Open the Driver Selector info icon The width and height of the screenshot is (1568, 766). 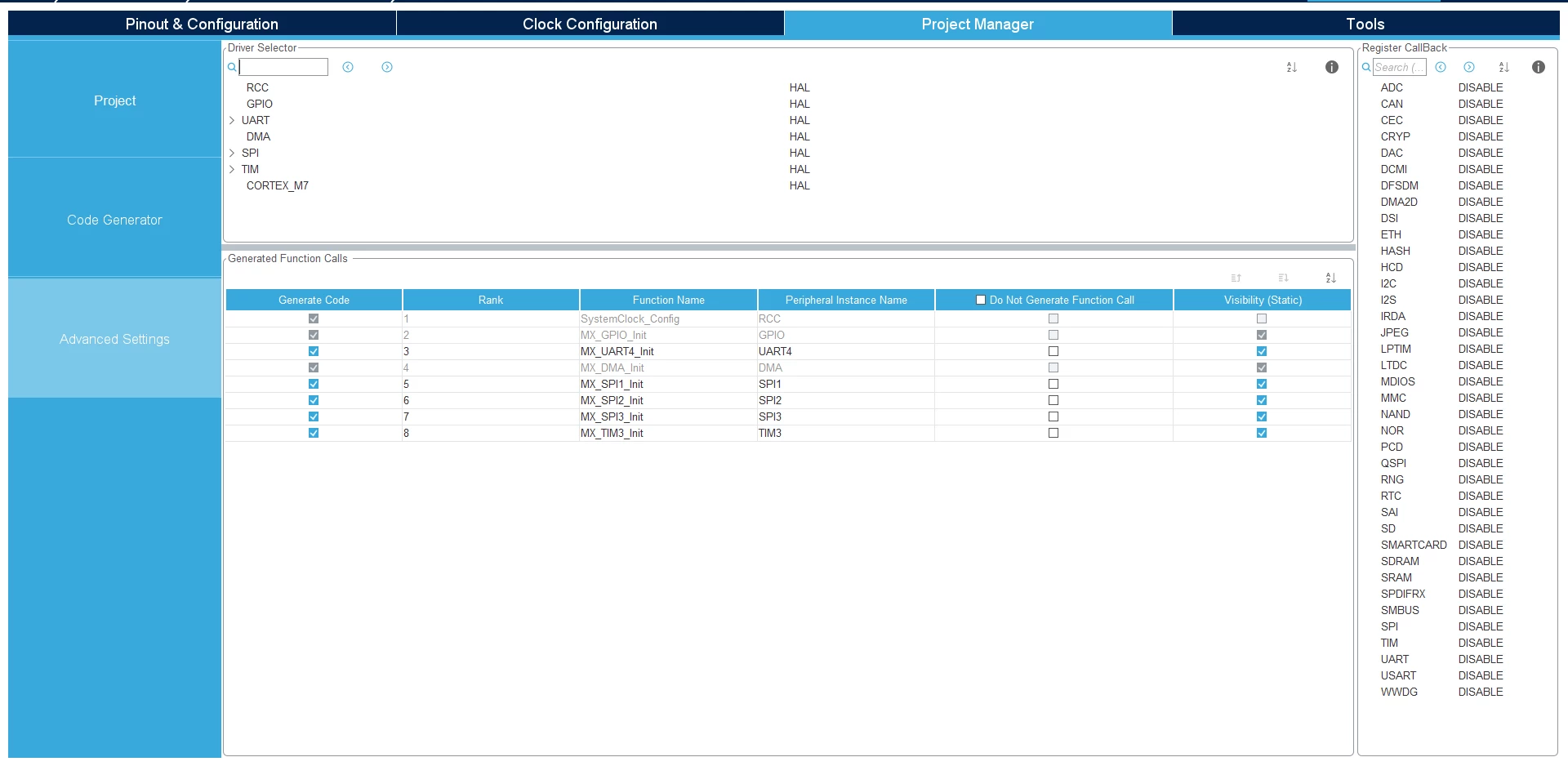click(1332, 67)
